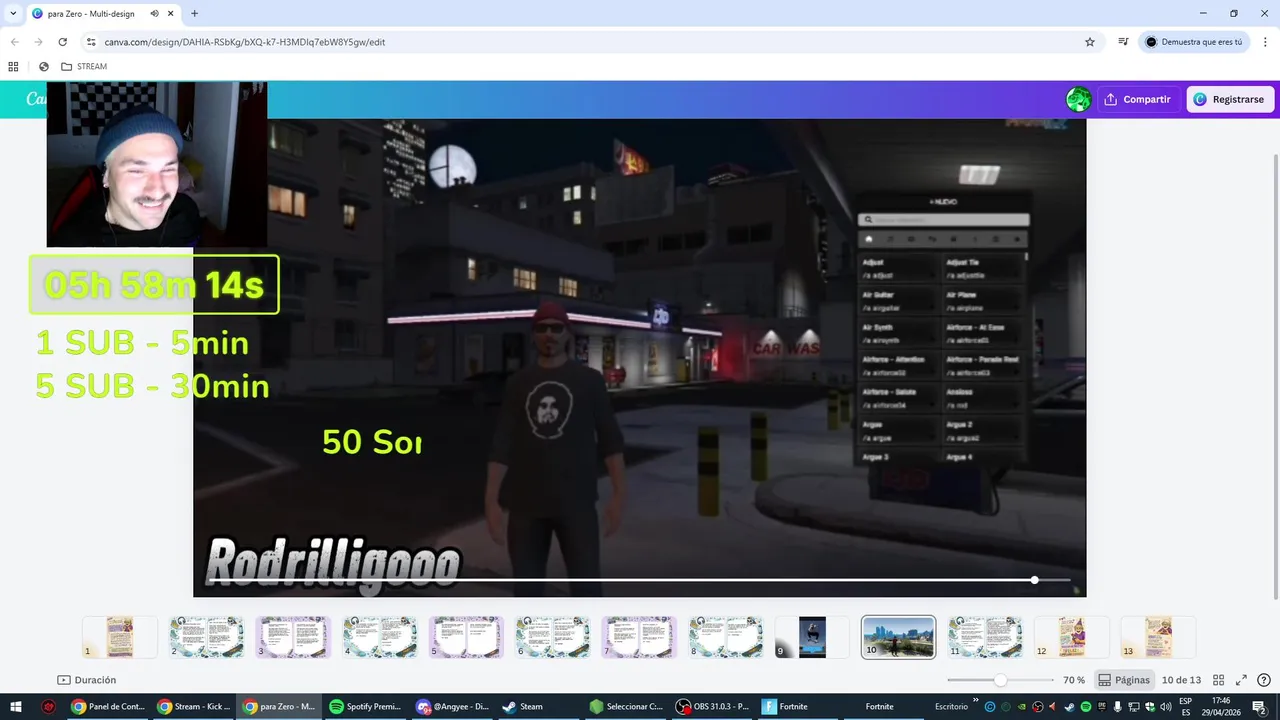Close the 'para Zero - Multi-design' tab
Screen dimensions: 1280x720
click(171, 14)
